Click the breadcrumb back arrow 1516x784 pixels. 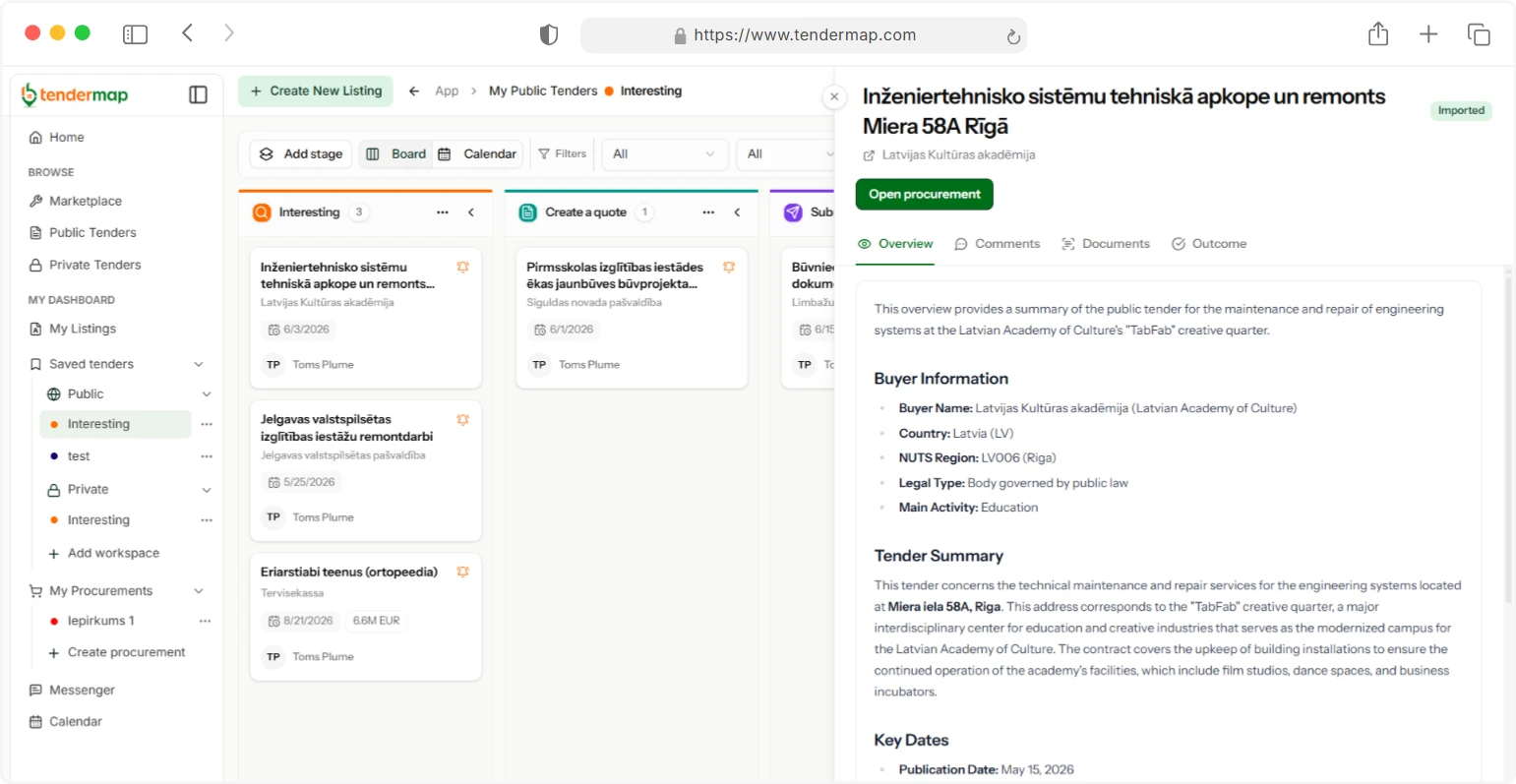coord(414,91)
